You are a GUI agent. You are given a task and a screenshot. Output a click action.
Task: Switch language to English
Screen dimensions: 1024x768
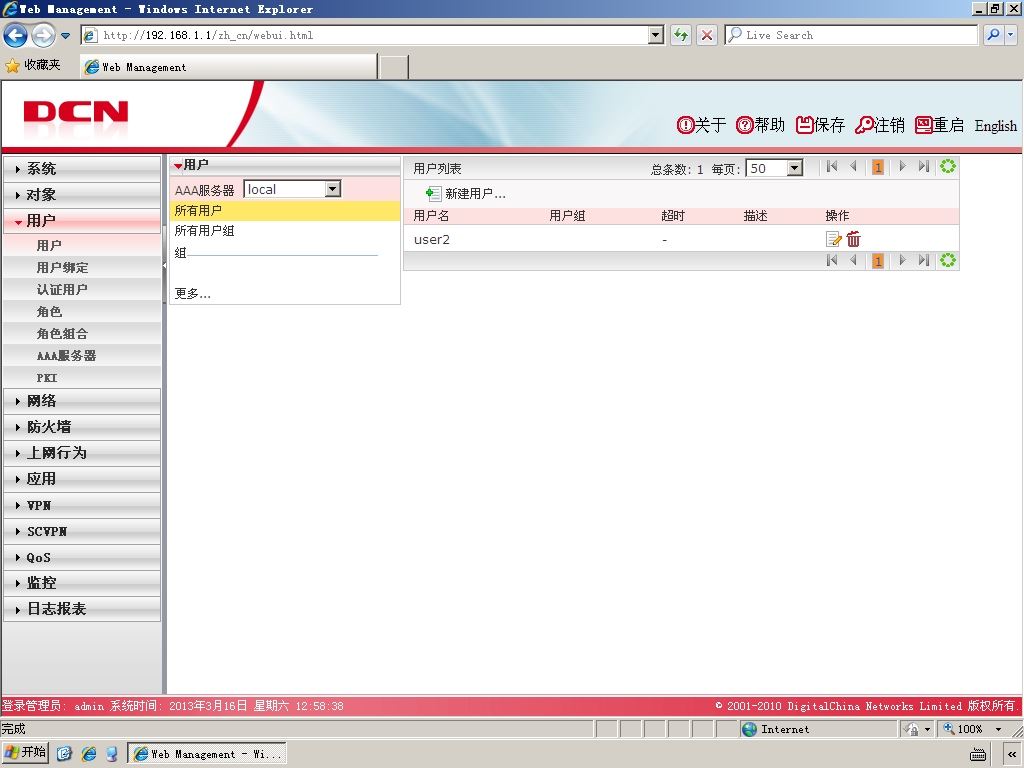coord(995,125)
